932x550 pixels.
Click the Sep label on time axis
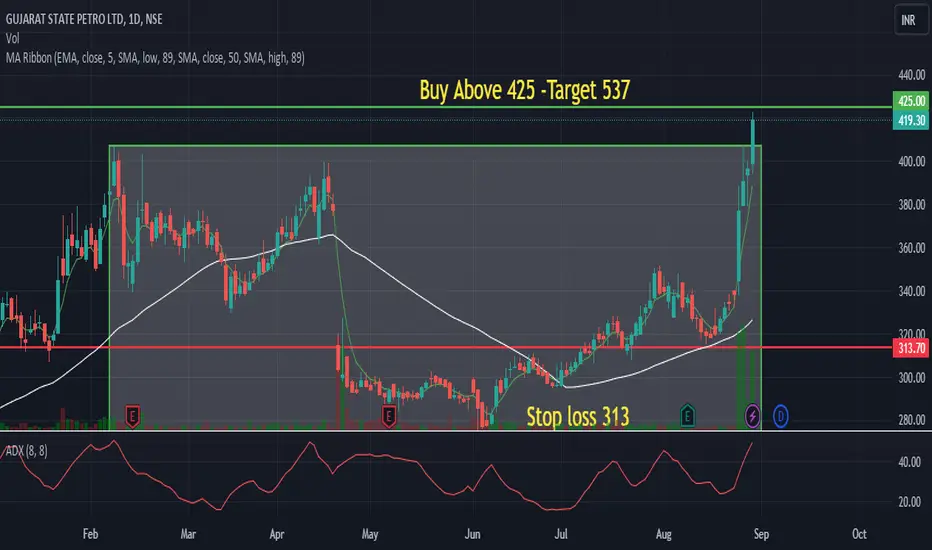point(761,534)
